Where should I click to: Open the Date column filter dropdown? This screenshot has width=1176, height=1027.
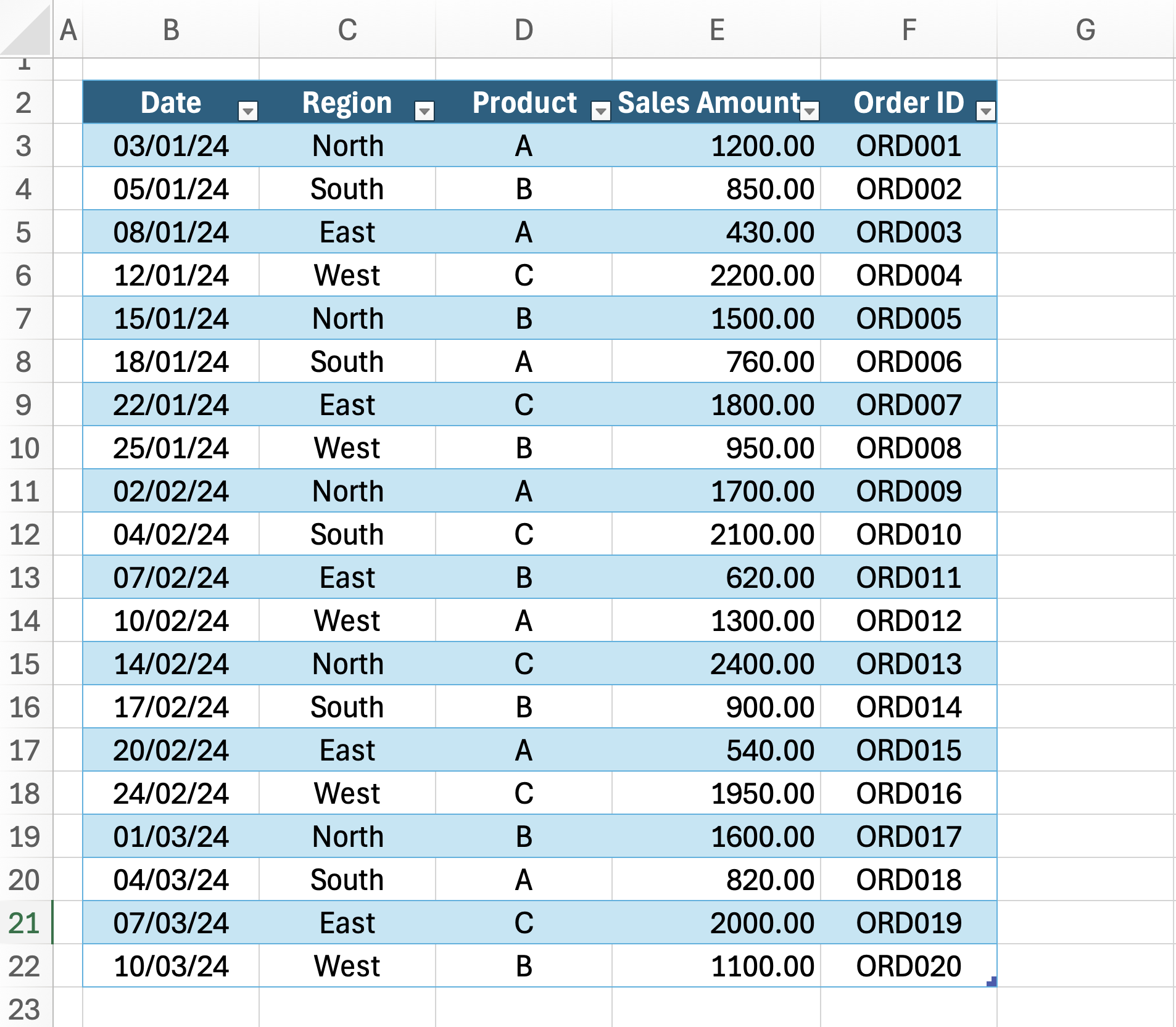pyautogui.click(x=248, y=111)
